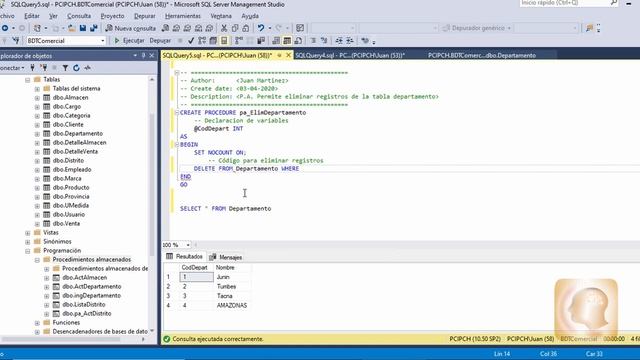Open the Proyecto menu
640x360 pixels.
[112, 16]
